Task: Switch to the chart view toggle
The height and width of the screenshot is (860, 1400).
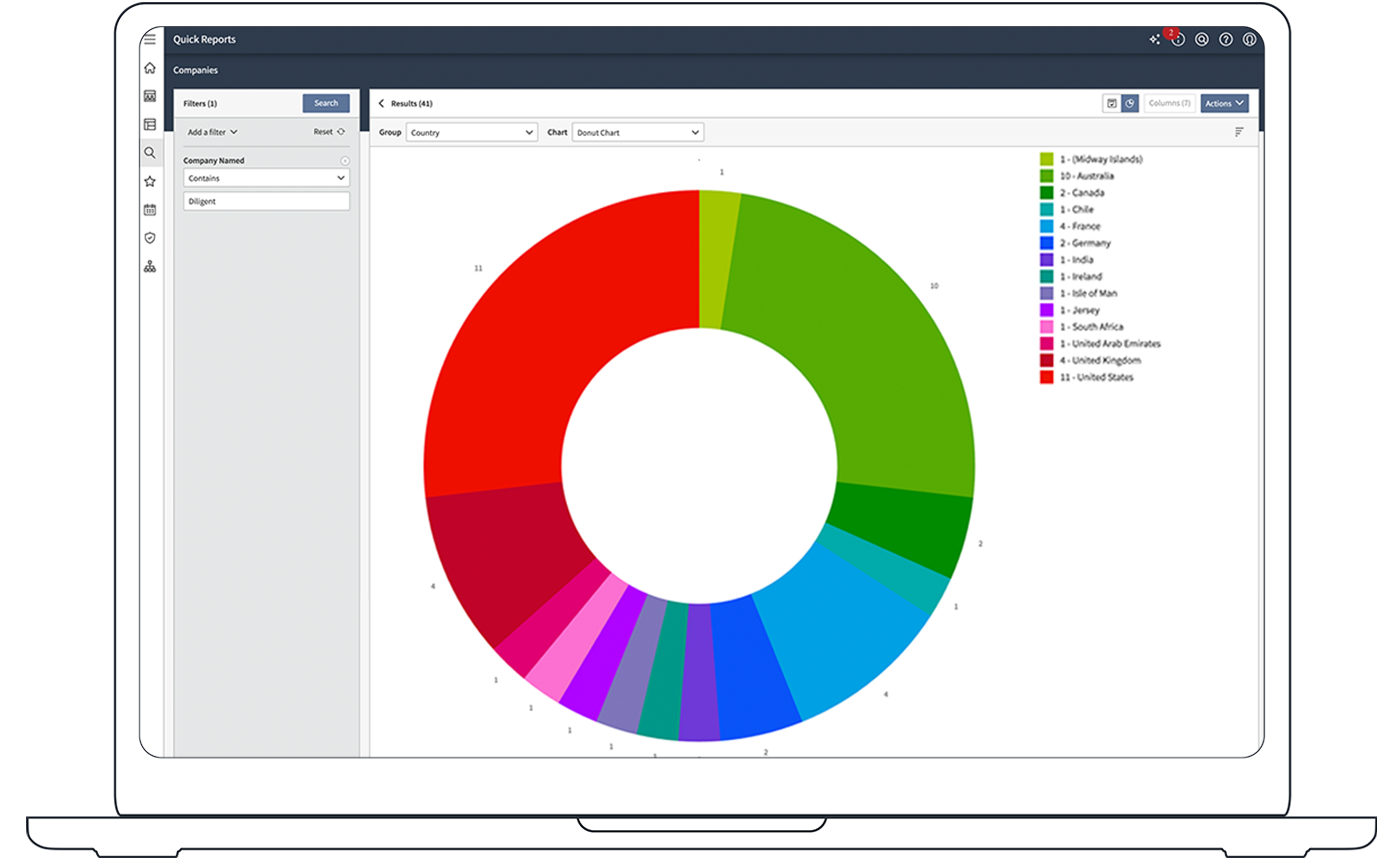Action: click(1130, 103)
